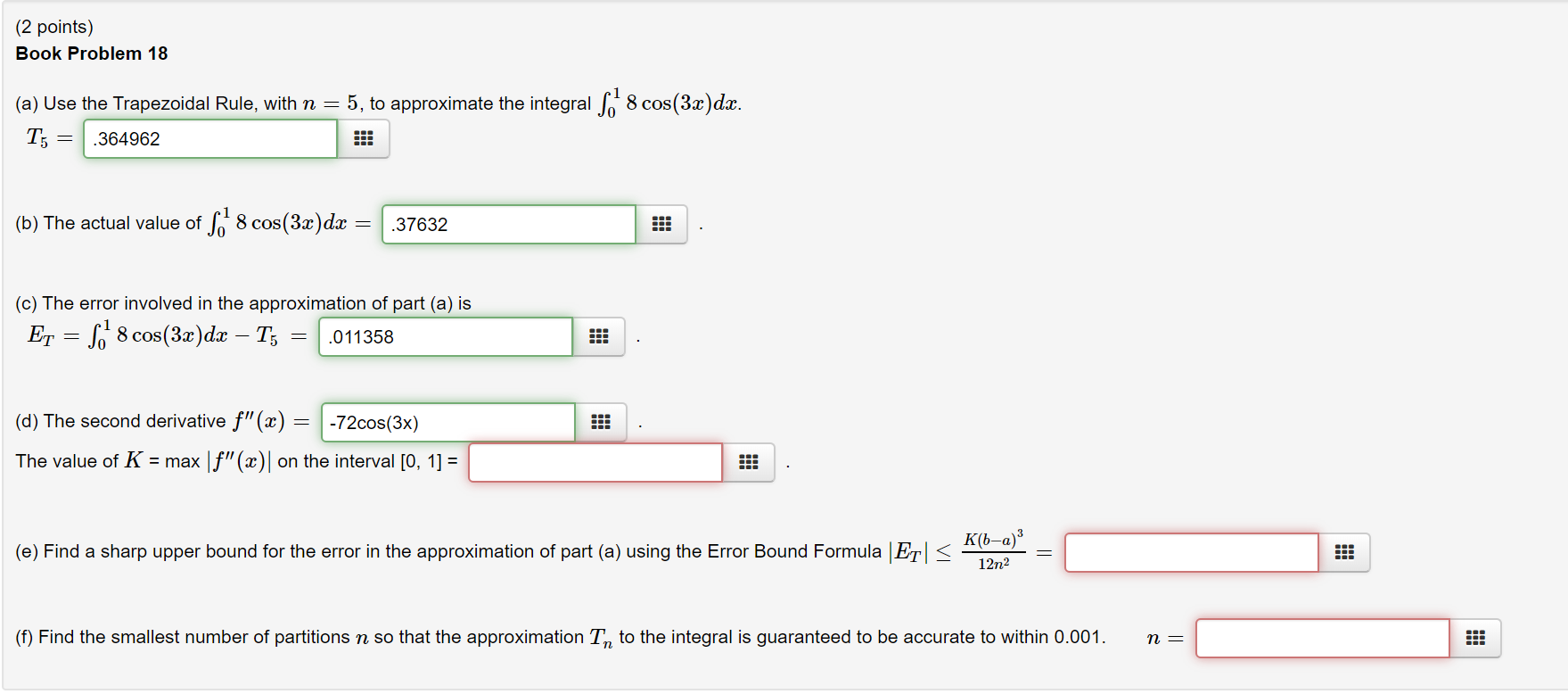The height and width of the screenshot is (694, 1568).
Task: Open the equation editor beside the .37632 field
Action: click(x=661, y=224)
